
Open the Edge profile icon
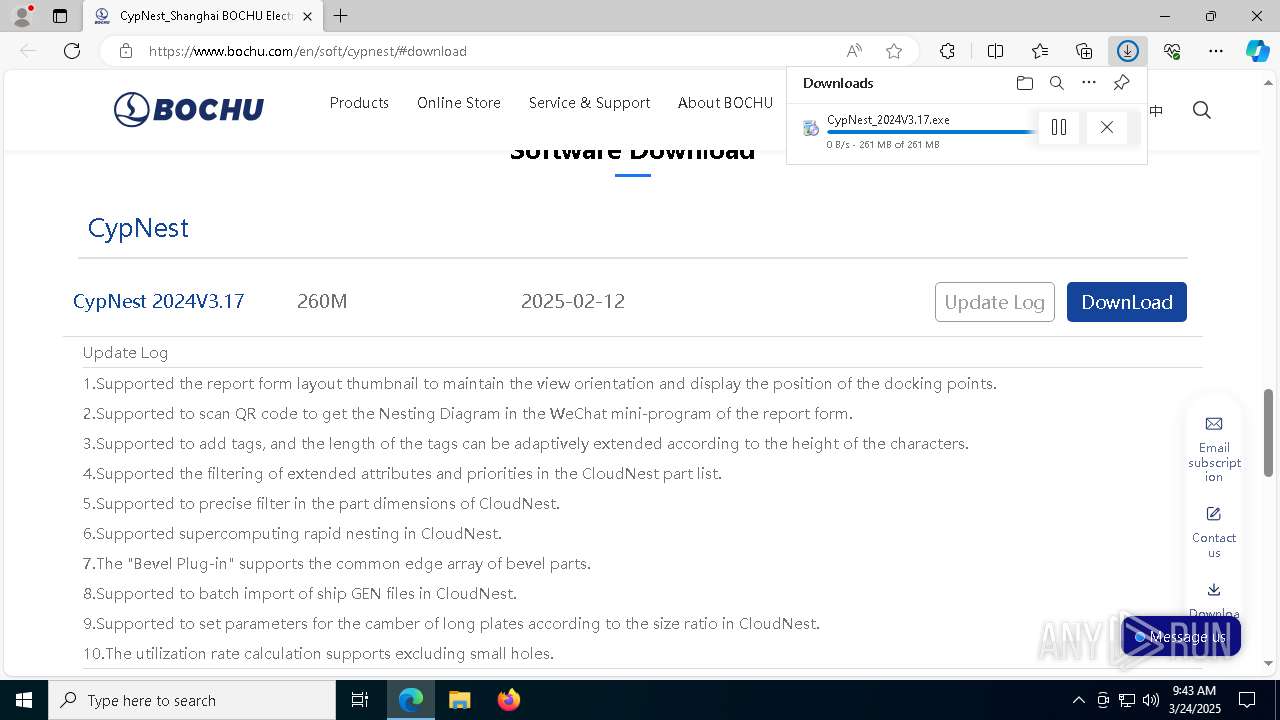(22, 16)
